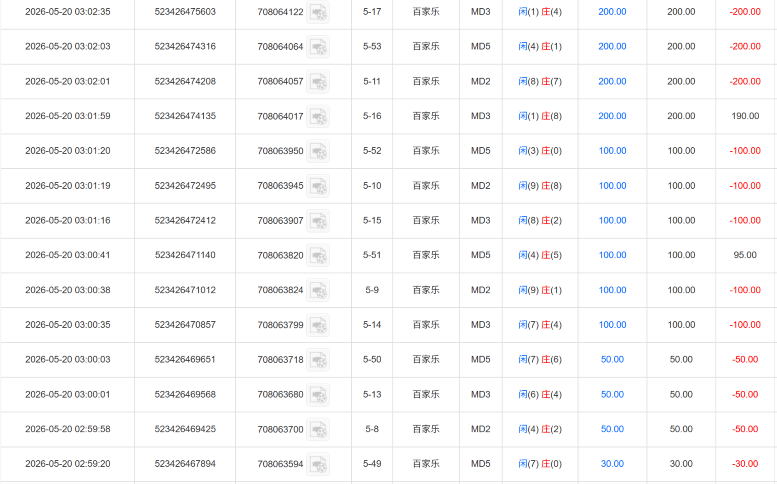Screen dimensions: 777x484
Task: Select the blue 50.00 amount of order 523426469651
Action: click(612, 360)
